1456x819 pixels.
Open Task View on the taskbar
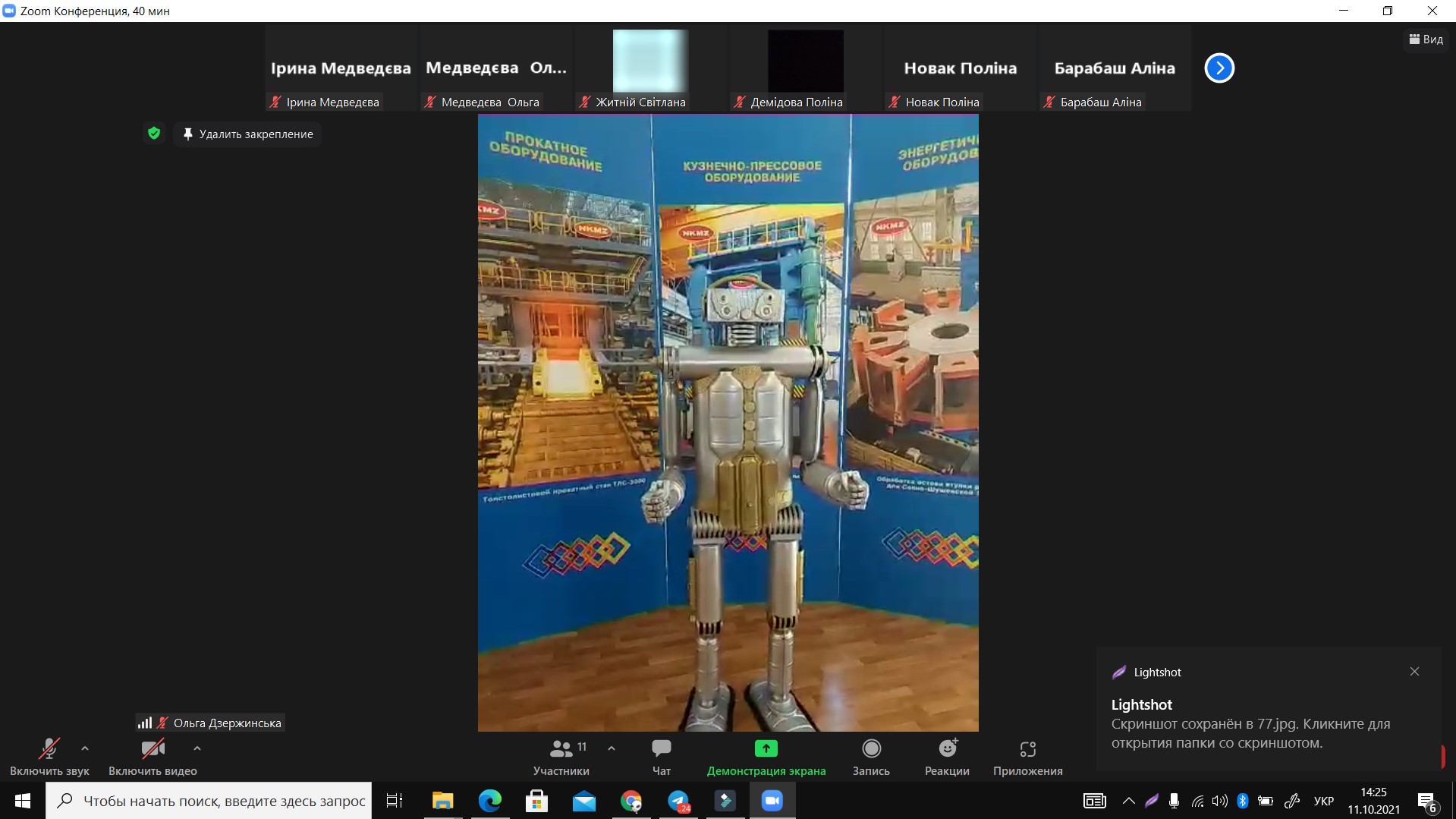pyautogui.click(x=395, y=801)
